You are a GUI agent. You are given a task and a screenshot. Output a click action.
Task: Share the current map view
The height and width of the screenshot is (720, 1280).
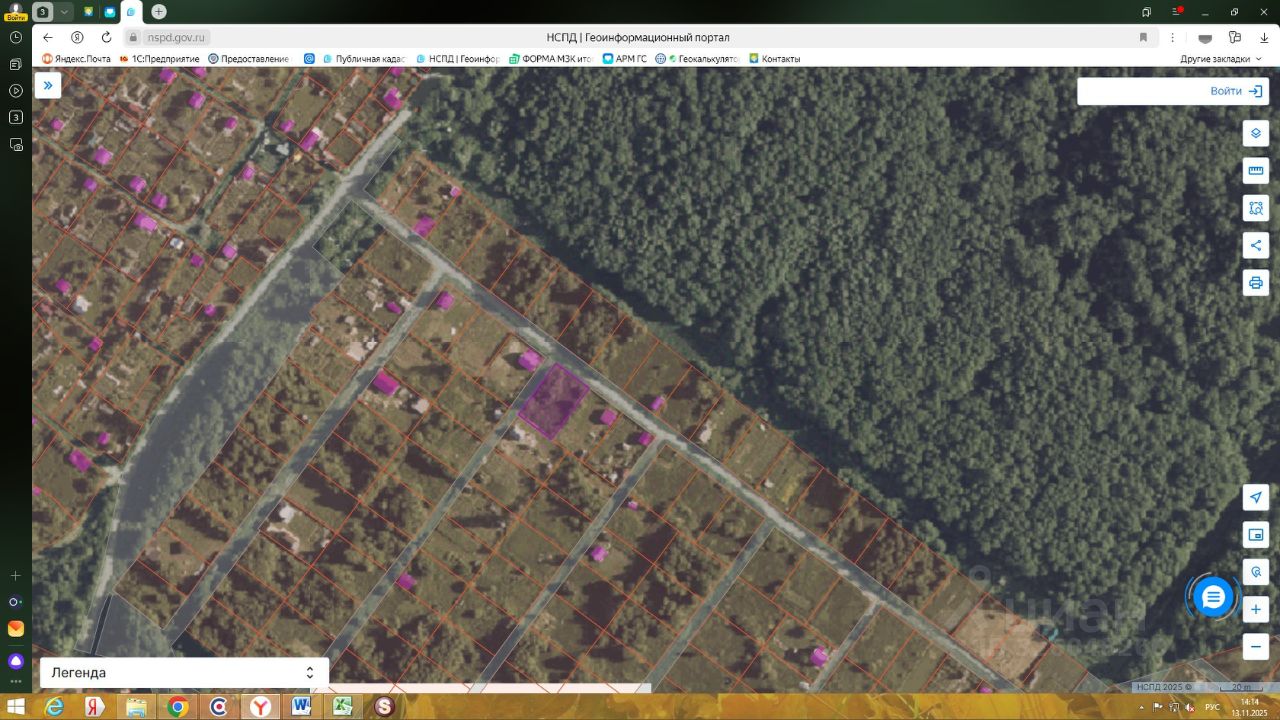point(1256,245)
